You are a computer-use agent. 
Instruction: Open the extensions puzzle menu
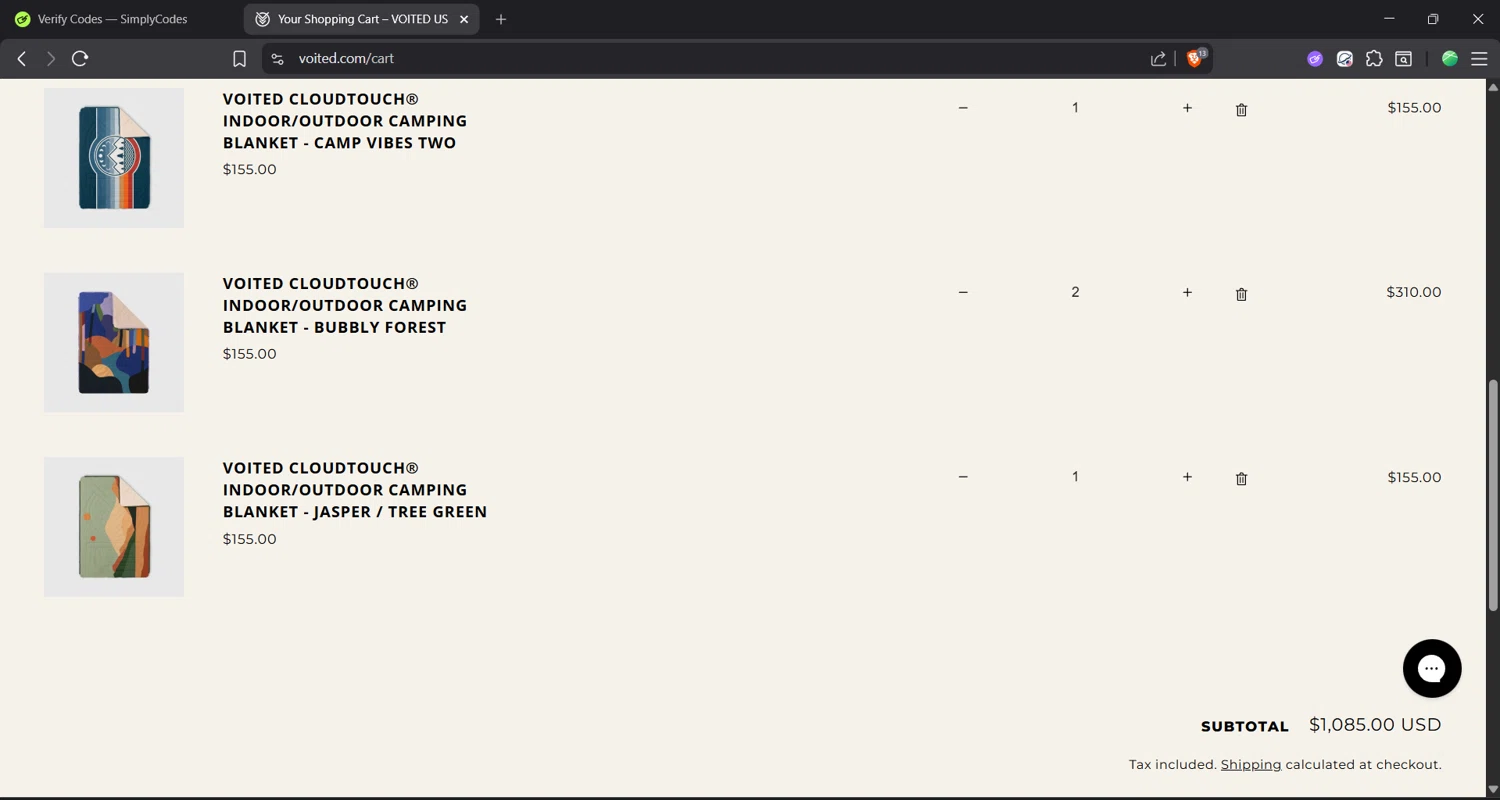1374,59
